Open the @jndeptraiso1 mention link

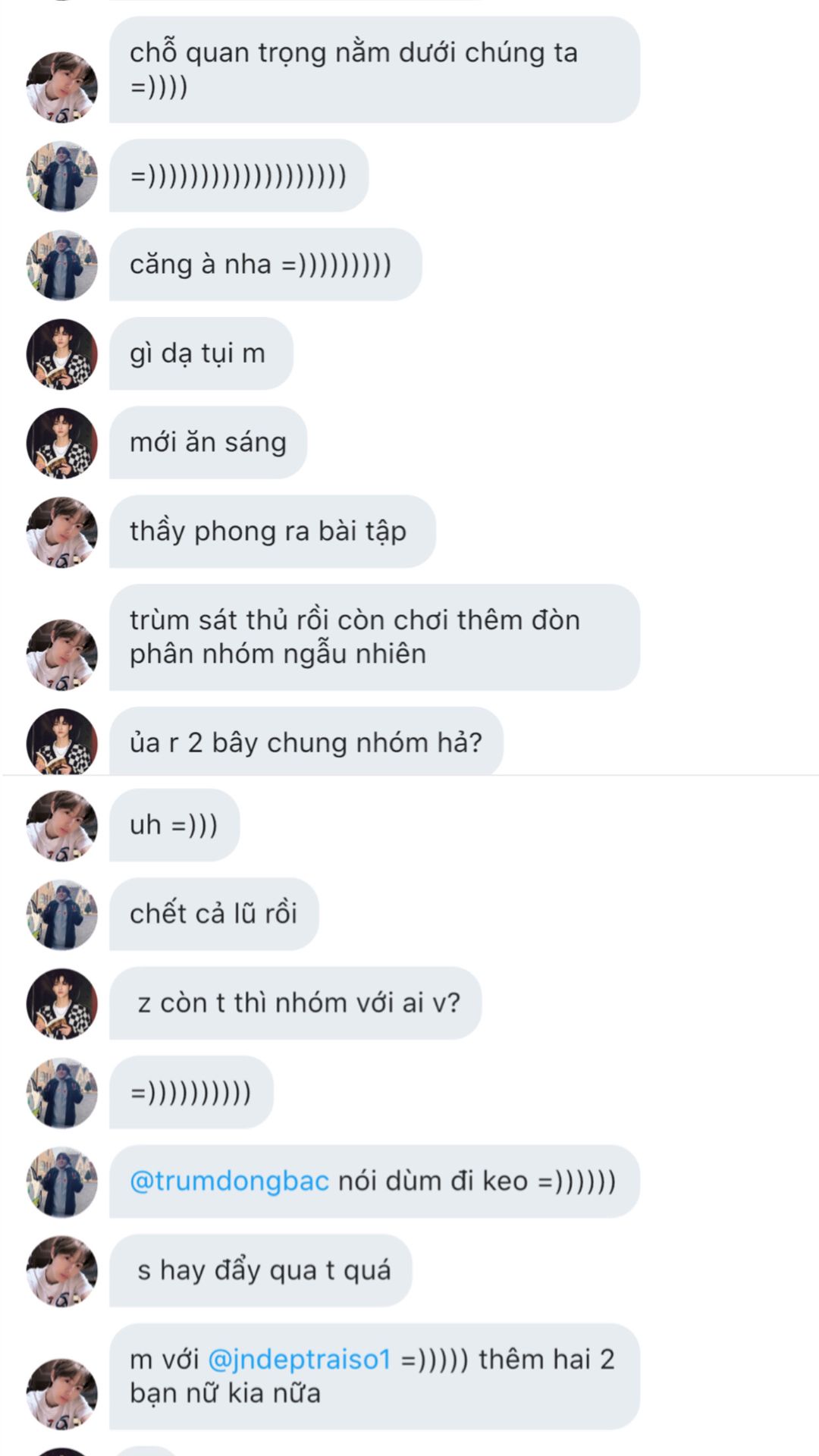pyautogui.click(x=299, y=1360)
